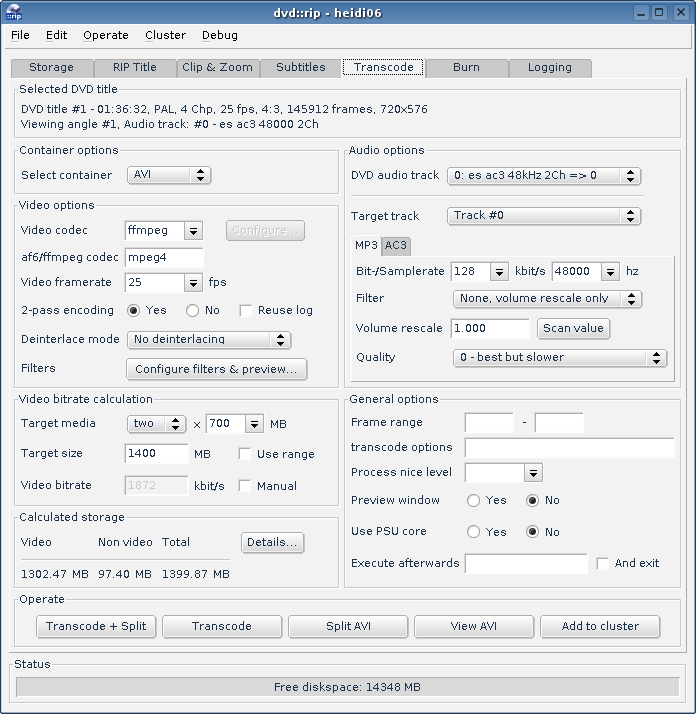
Task: Click the Execute afterwards field
Action: (x=526, y=564)
